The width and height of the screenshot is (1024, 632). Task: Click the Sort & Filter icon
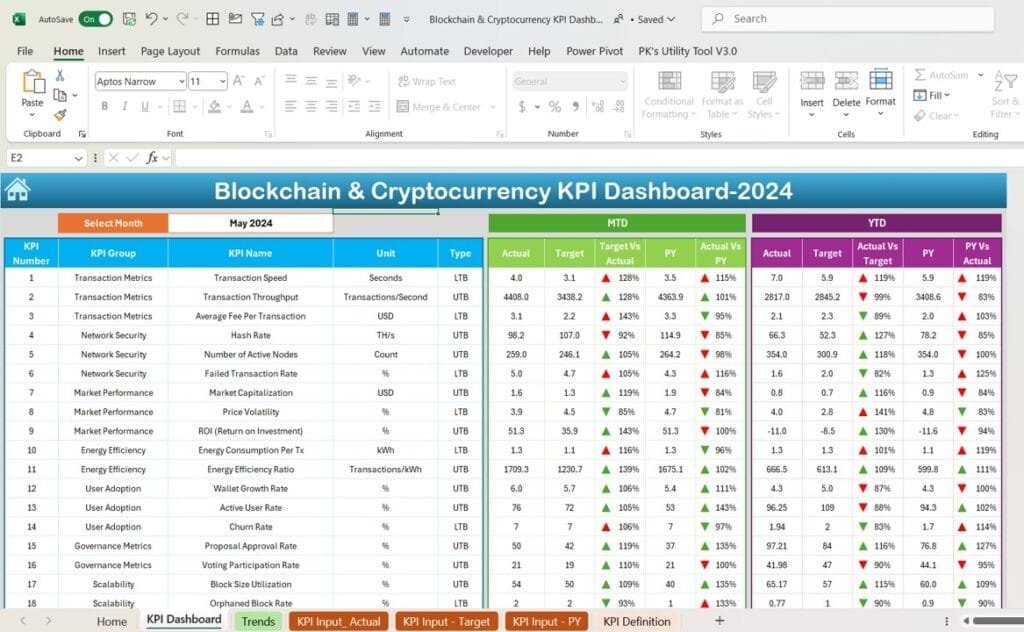1005,82
